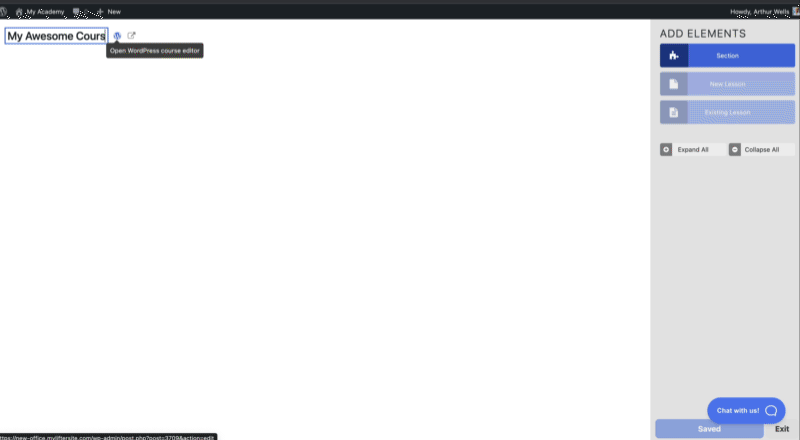Open the WordPress course editor icon

117,36
